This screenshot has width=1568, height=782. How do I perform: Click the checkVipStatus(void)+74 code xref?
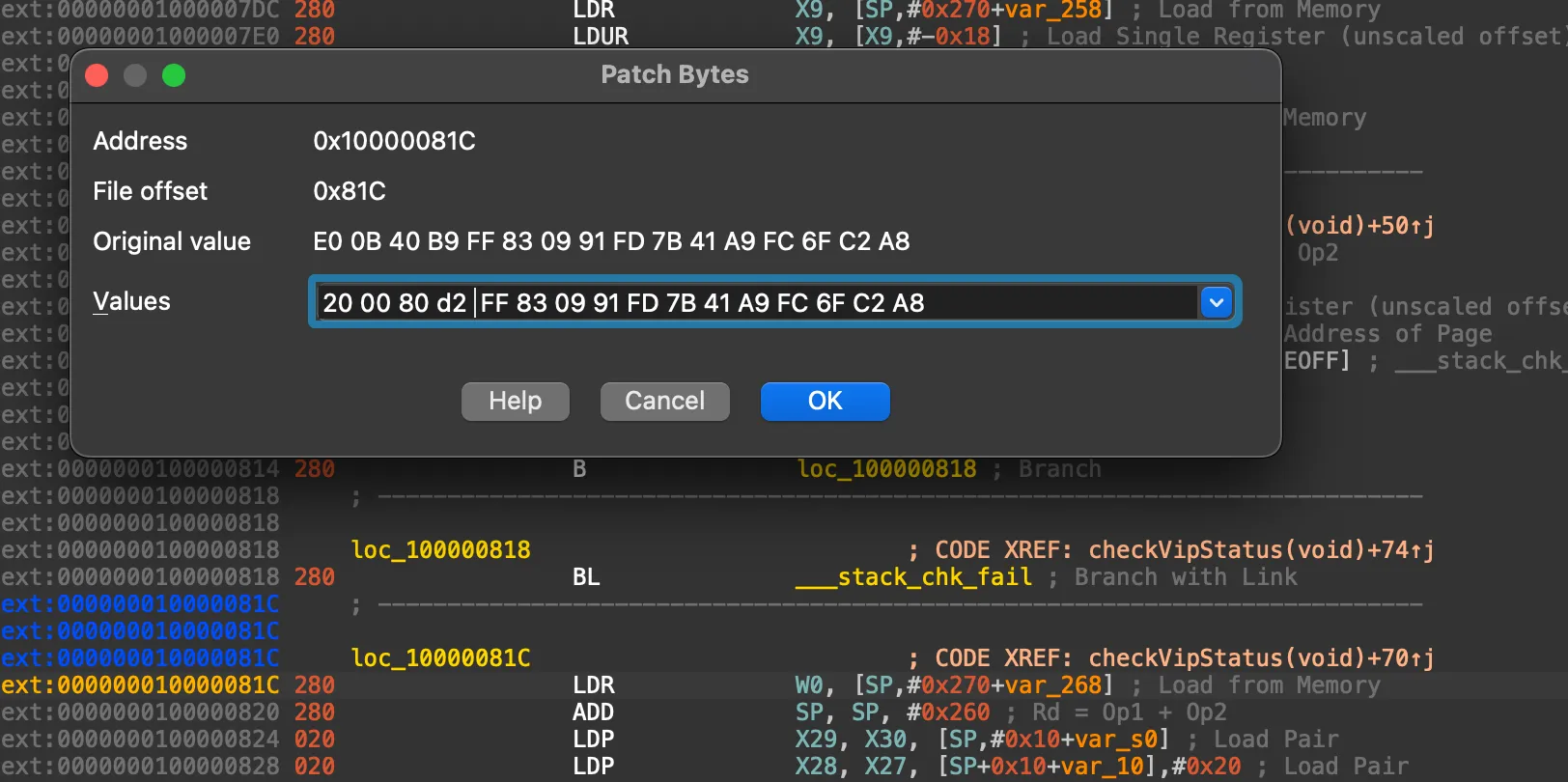point(1261,550)
